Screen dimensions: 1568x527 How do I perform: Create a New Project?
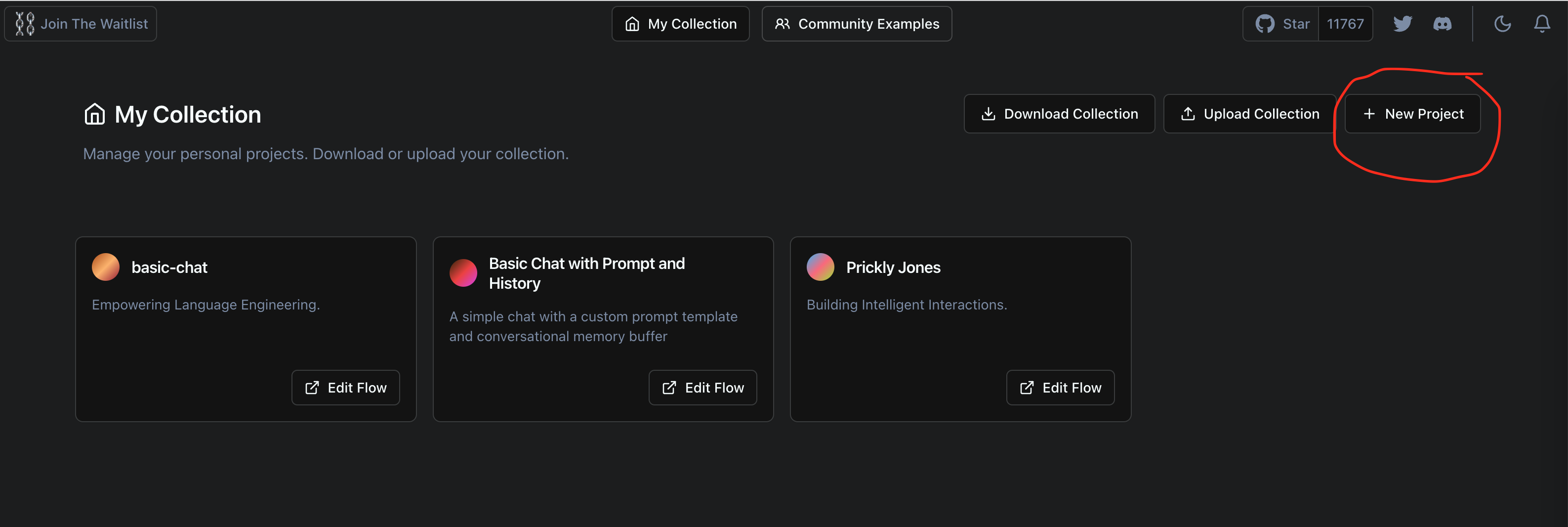tap(1412, 114)
